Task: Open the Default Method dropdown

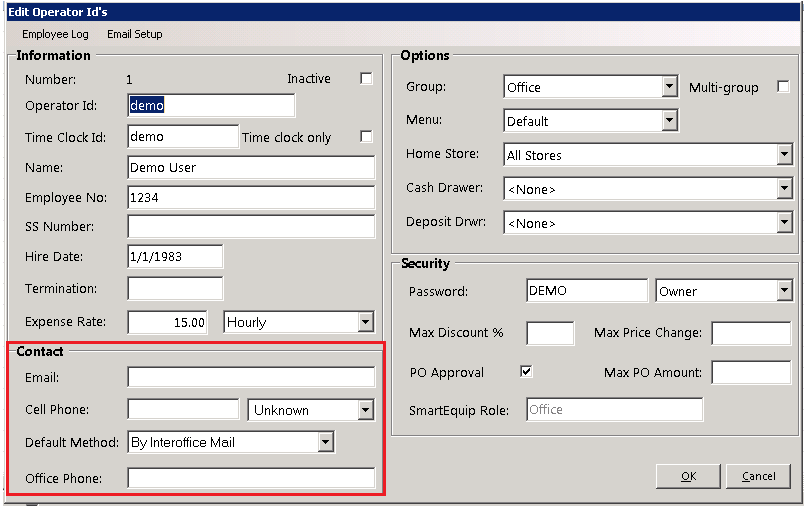Action: coord(325,442)
